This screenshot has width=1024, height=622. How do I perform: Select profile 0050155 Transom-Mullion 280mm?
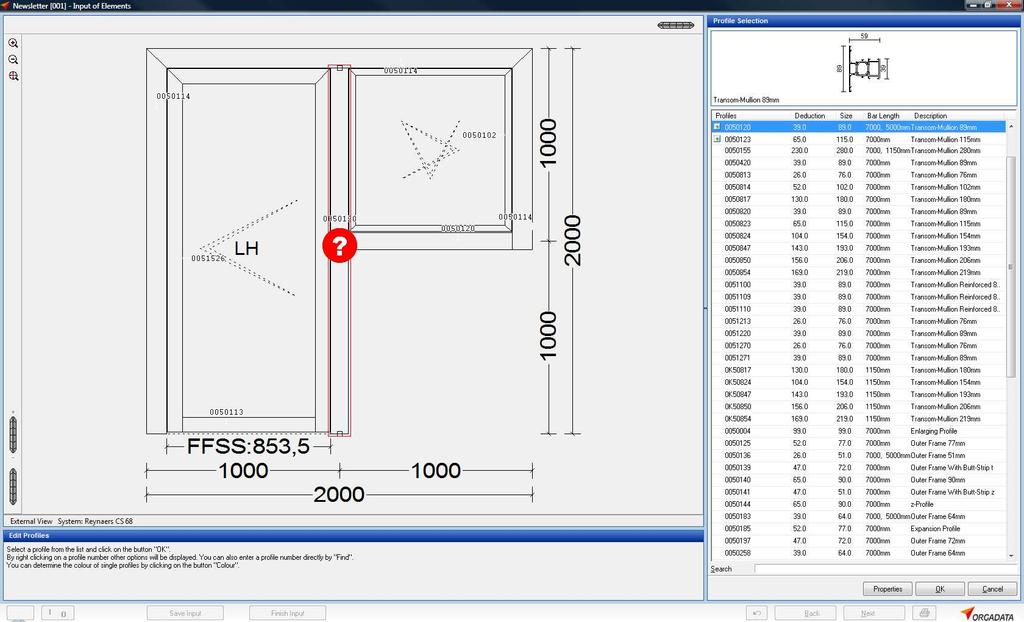859,151
